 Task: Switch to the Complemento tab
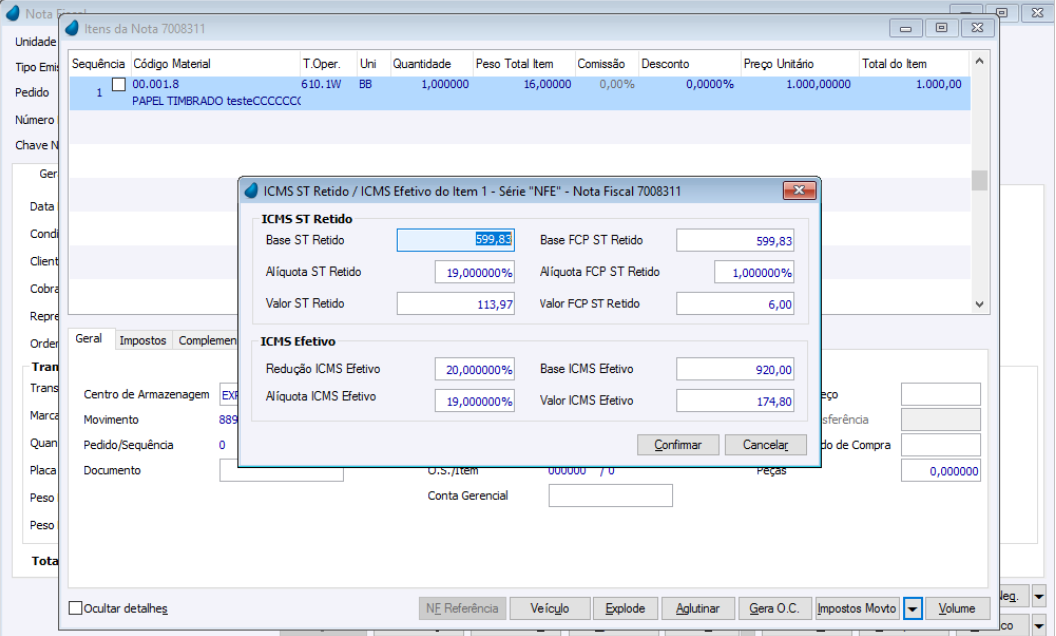coord(207,340)
